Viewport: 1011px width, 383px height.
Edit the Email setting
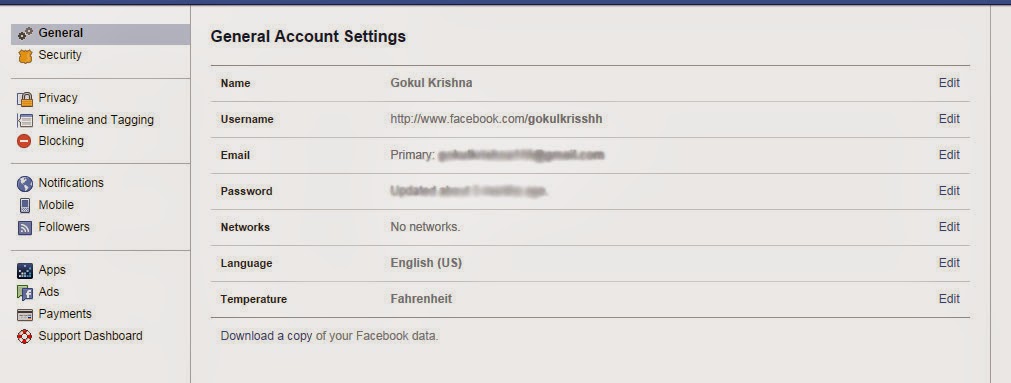(x=949, y=155)
